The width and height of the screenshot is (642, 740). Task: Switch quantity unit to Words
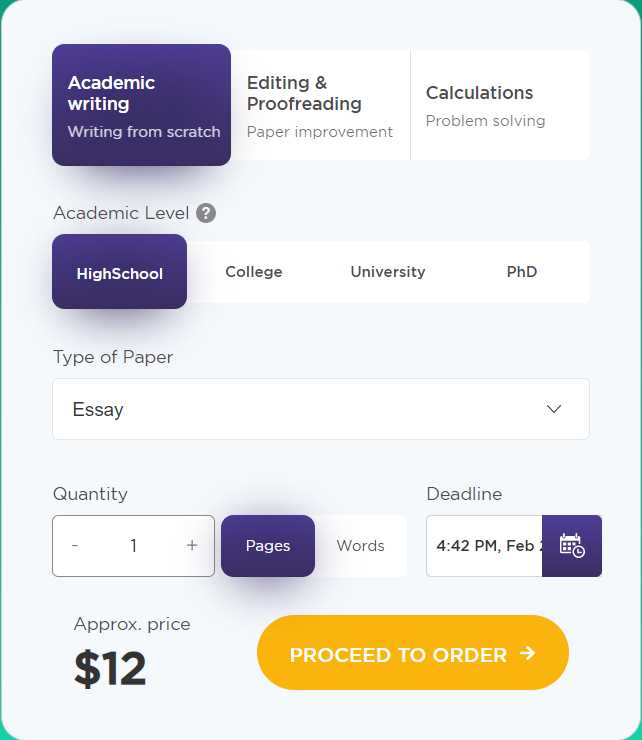click(x=360, y=546)
